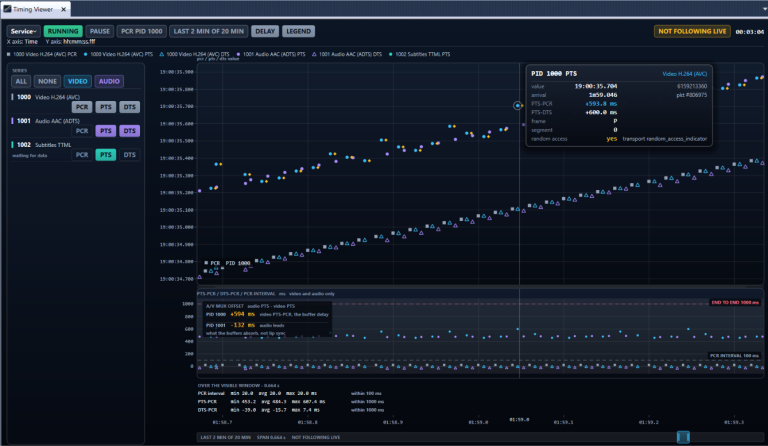Toggle PTS series for PID 1002 subtitles
Viewport: 768px width, 446px height.
[x=106, y=155]
